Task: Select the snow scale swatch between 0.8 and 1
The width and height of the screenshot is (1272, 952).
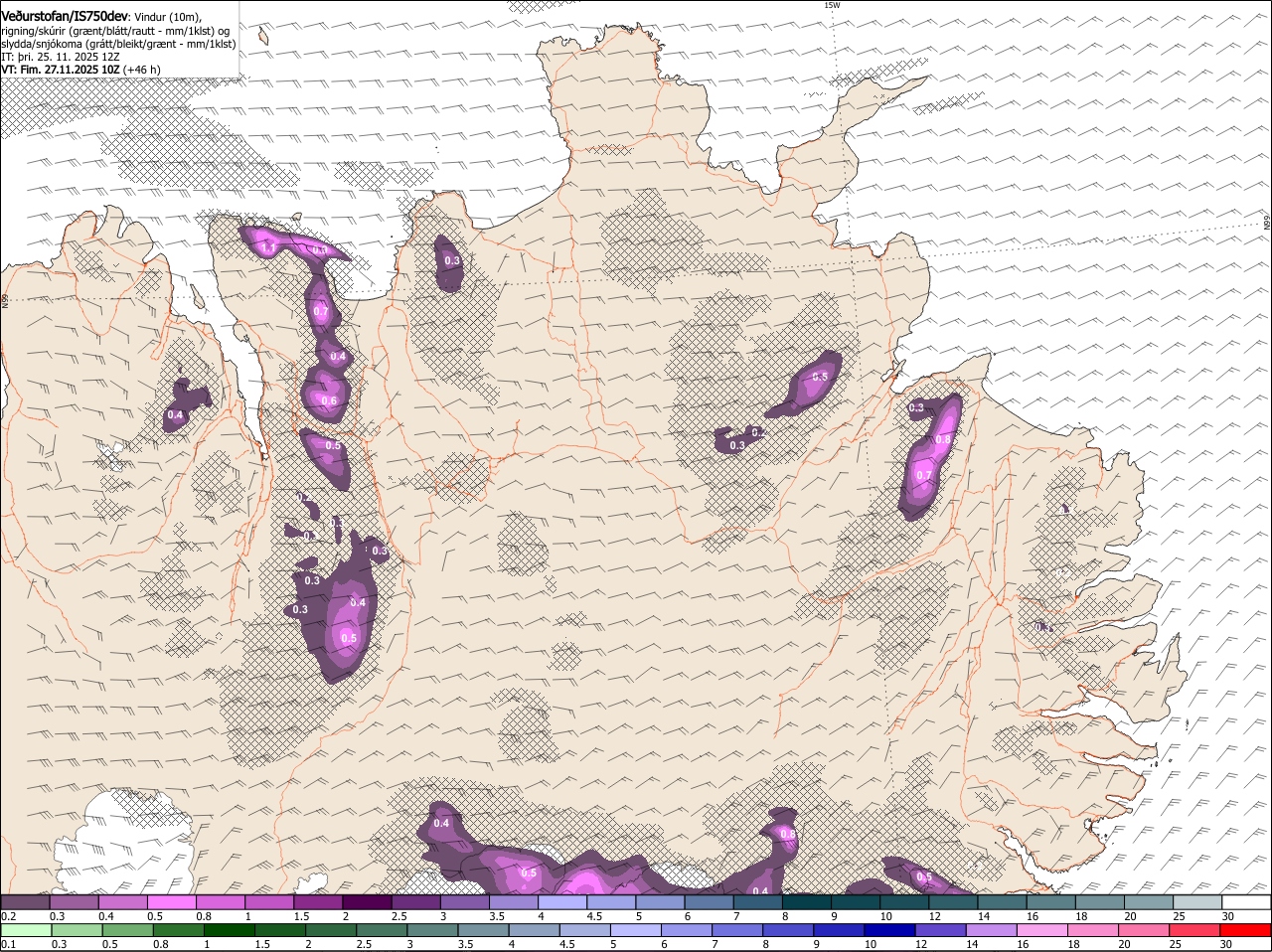Action: click(221, 902)
